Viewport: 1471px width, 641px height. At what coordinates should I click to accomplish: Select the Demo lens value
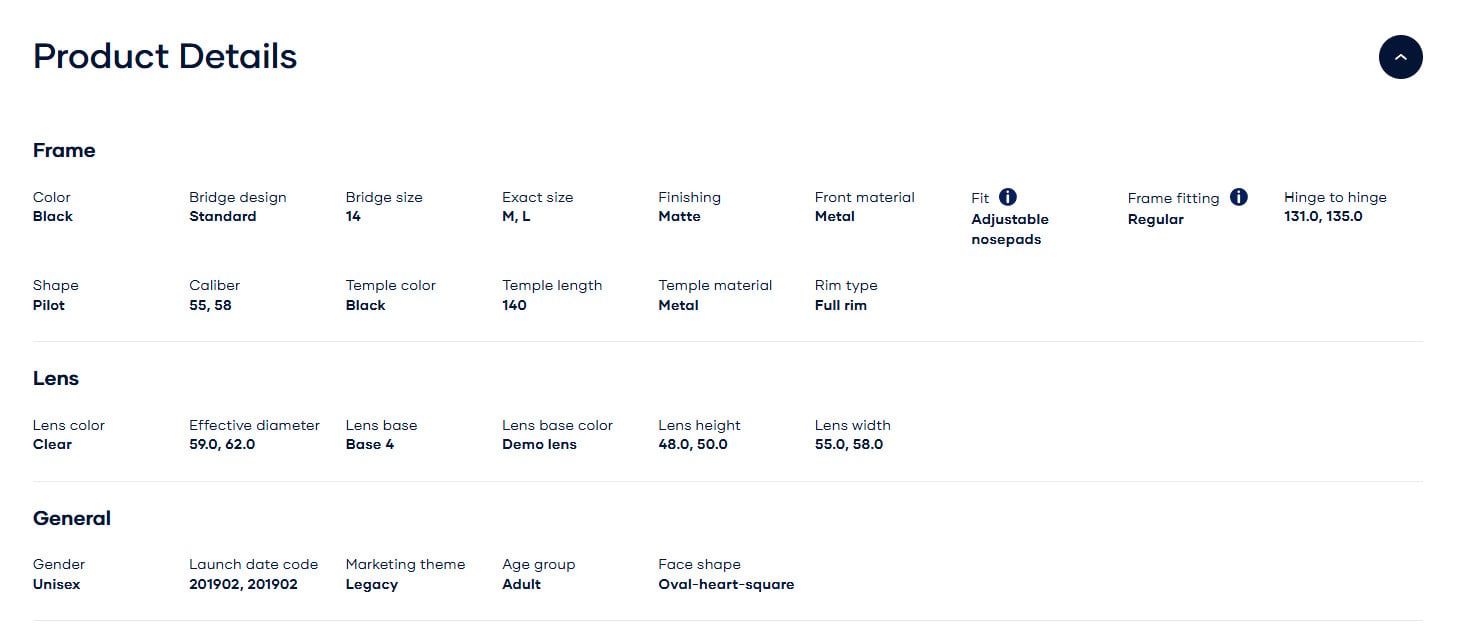(x=539, y=444)
